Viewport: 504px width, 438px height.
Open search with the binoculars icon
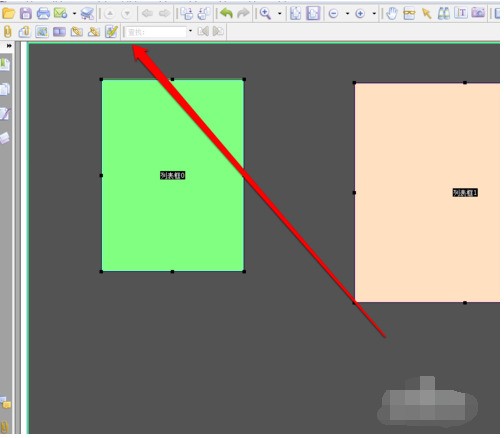(444, 14)
